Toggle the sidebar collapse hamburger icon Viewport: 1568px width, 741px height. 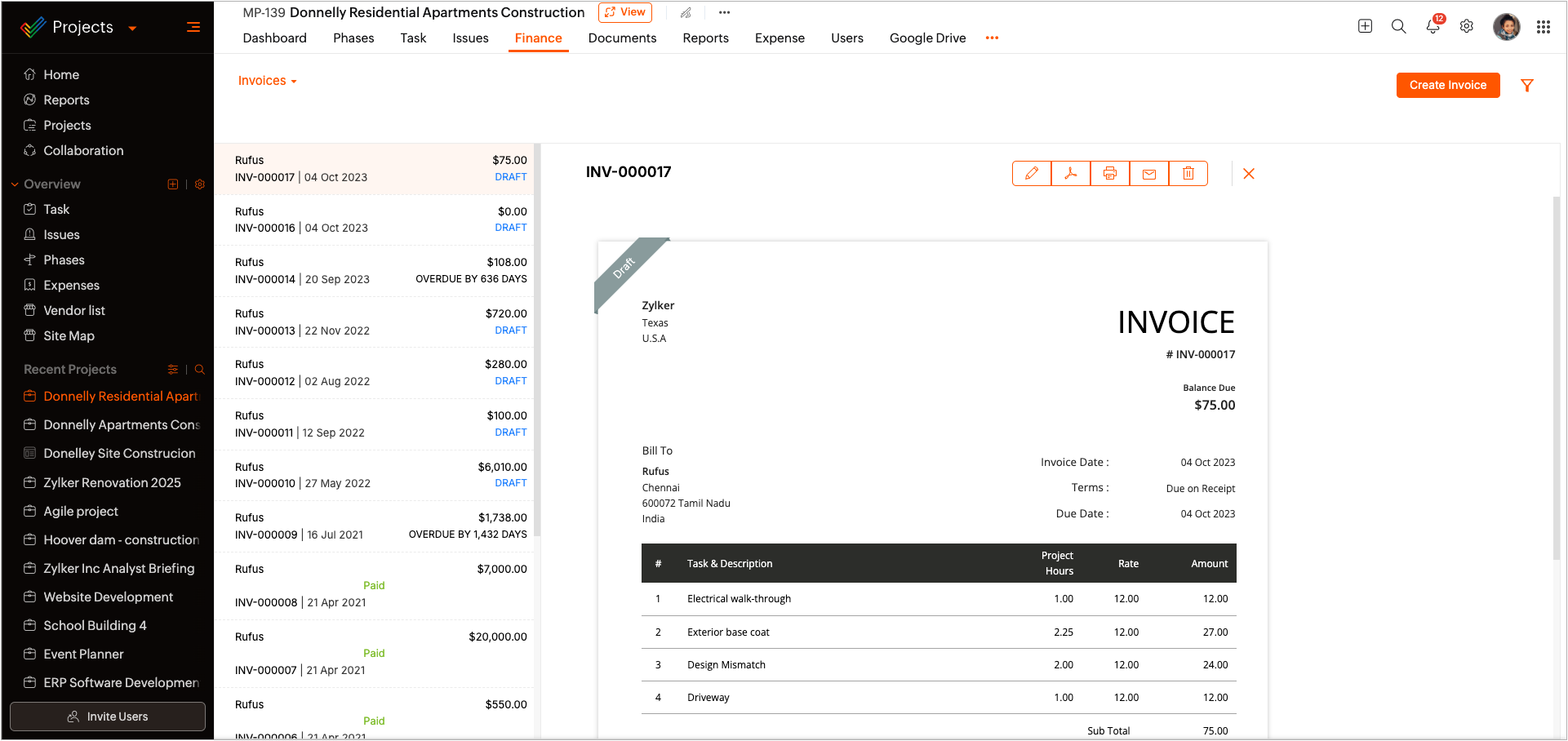(x=193, y=27)
